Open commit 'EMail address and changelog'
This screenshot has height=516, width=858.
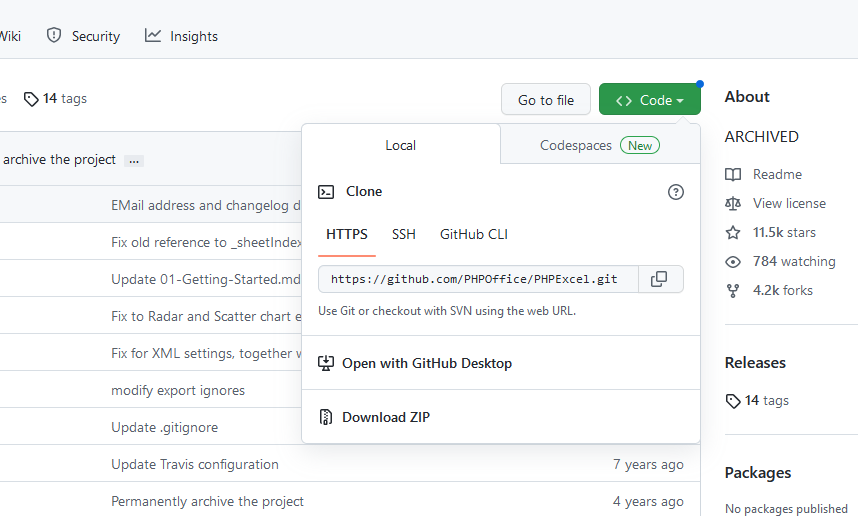click(206, 205)
